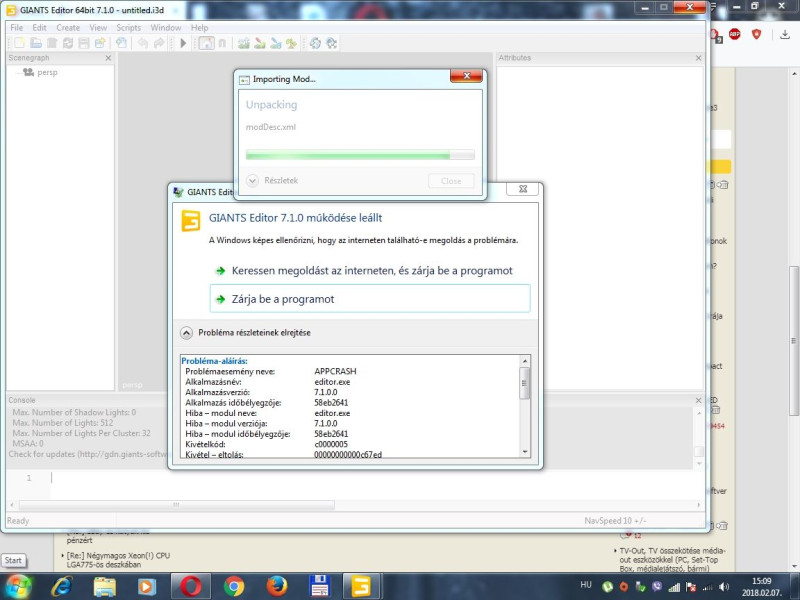Click the Alkalmazásnév value editor.exe
800x600 pixels.
click(332, 382)
